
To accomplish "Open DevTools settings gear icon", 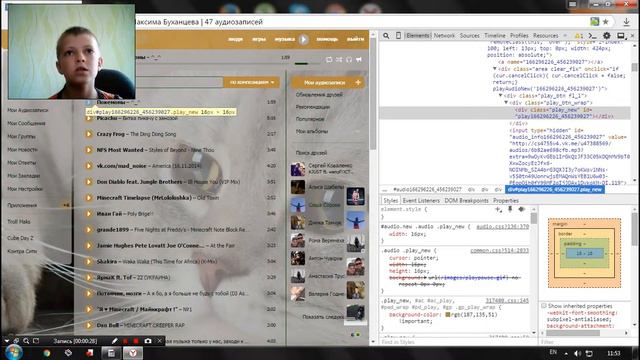I will tap(607, 36).
